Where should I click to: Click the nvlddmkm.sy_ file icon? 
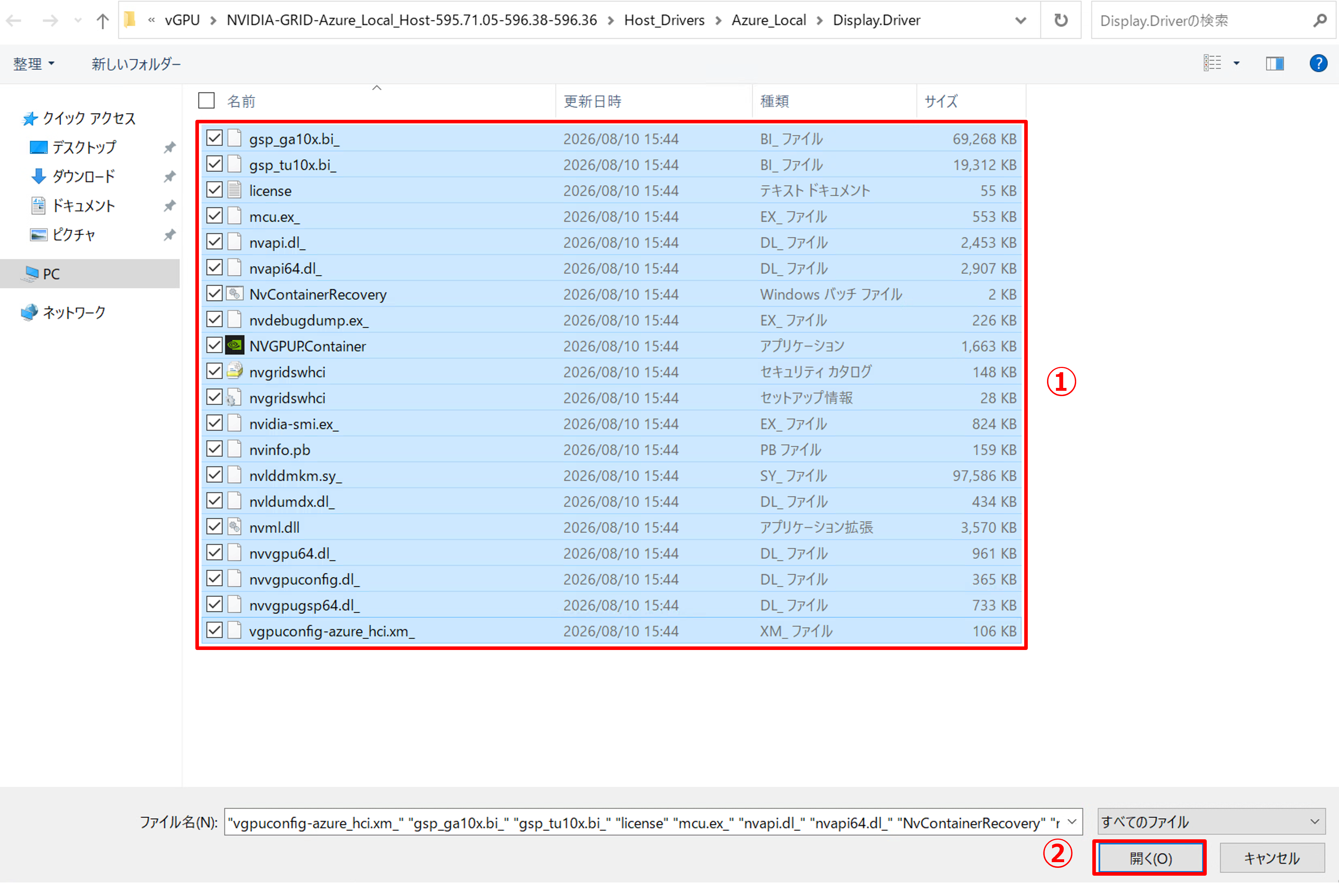(x=235, y=475)
